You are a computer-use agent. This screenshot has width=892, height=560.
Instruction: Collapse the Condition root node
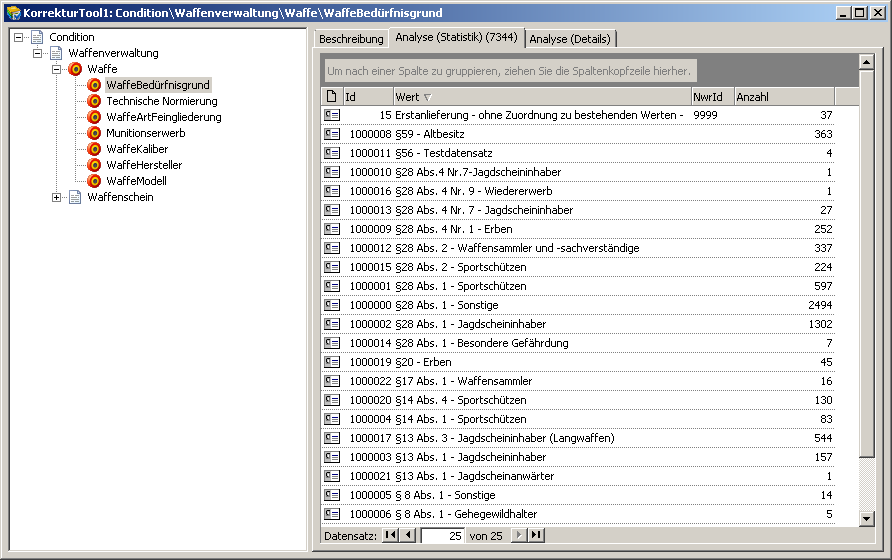click(19, 37)
